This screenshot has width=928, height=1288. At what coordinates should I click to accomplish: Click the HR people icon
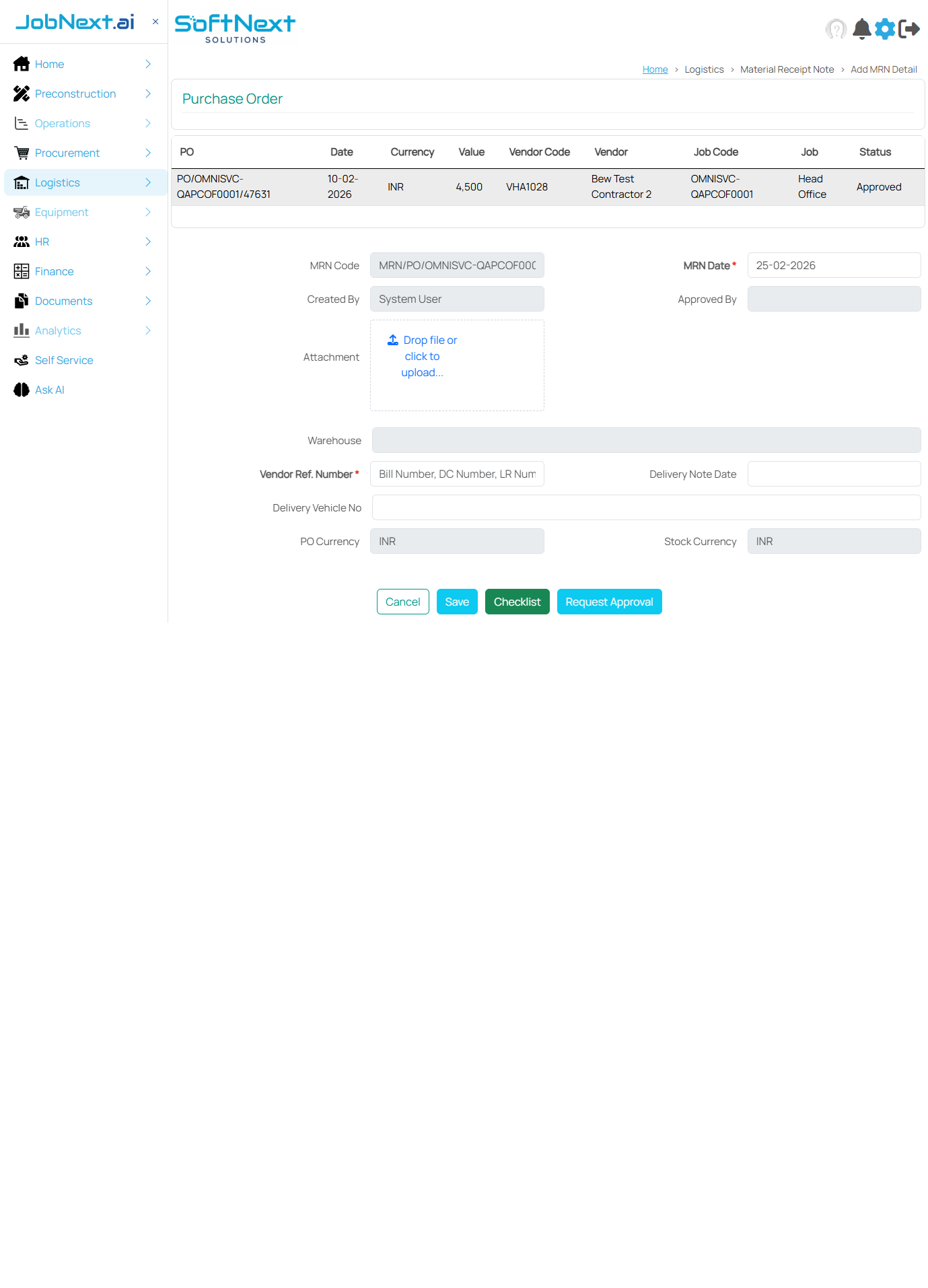point(22,242)
